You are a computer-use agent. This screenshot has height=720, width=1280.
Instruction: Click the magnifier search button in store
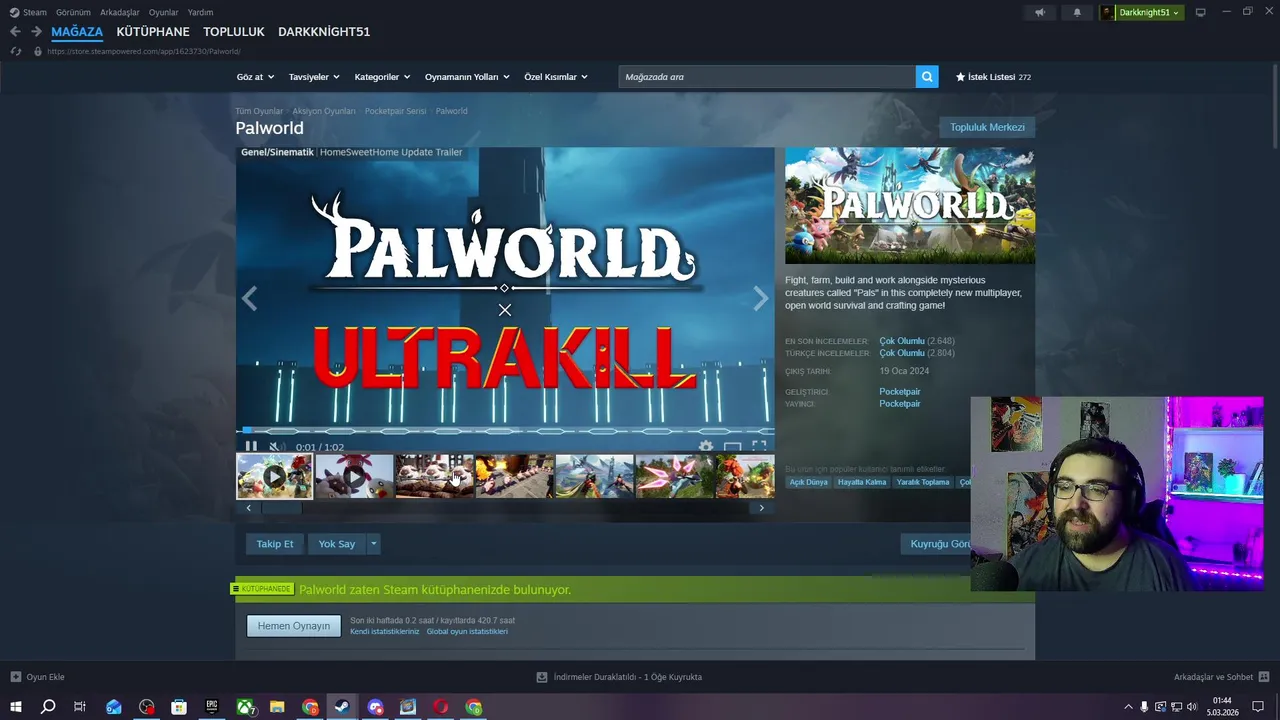[x=927, y=77]
